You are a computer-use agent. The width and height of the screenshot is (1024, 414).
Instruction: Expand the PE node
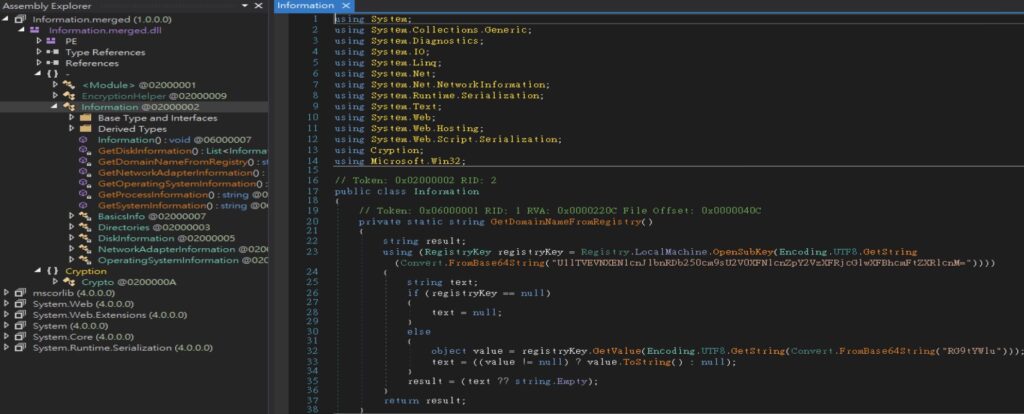click(x=38, y=41)
